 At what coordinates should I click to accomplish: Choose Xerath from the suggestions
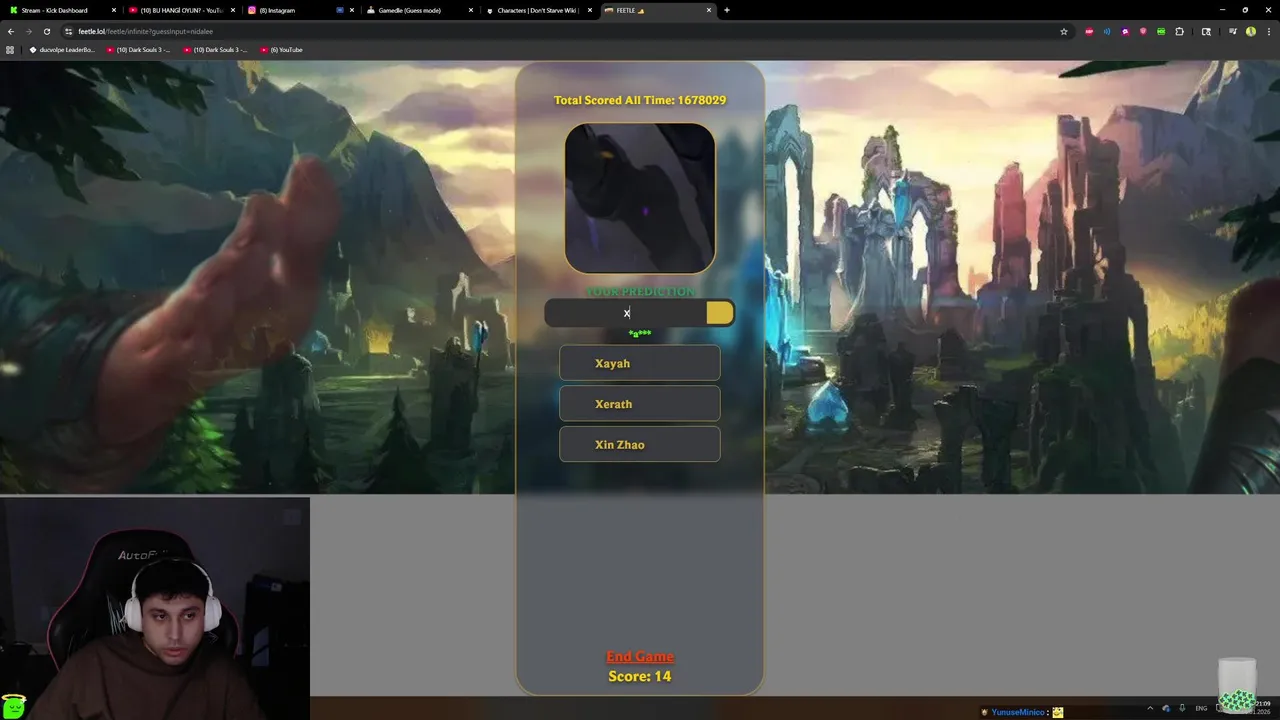(640, 404)
